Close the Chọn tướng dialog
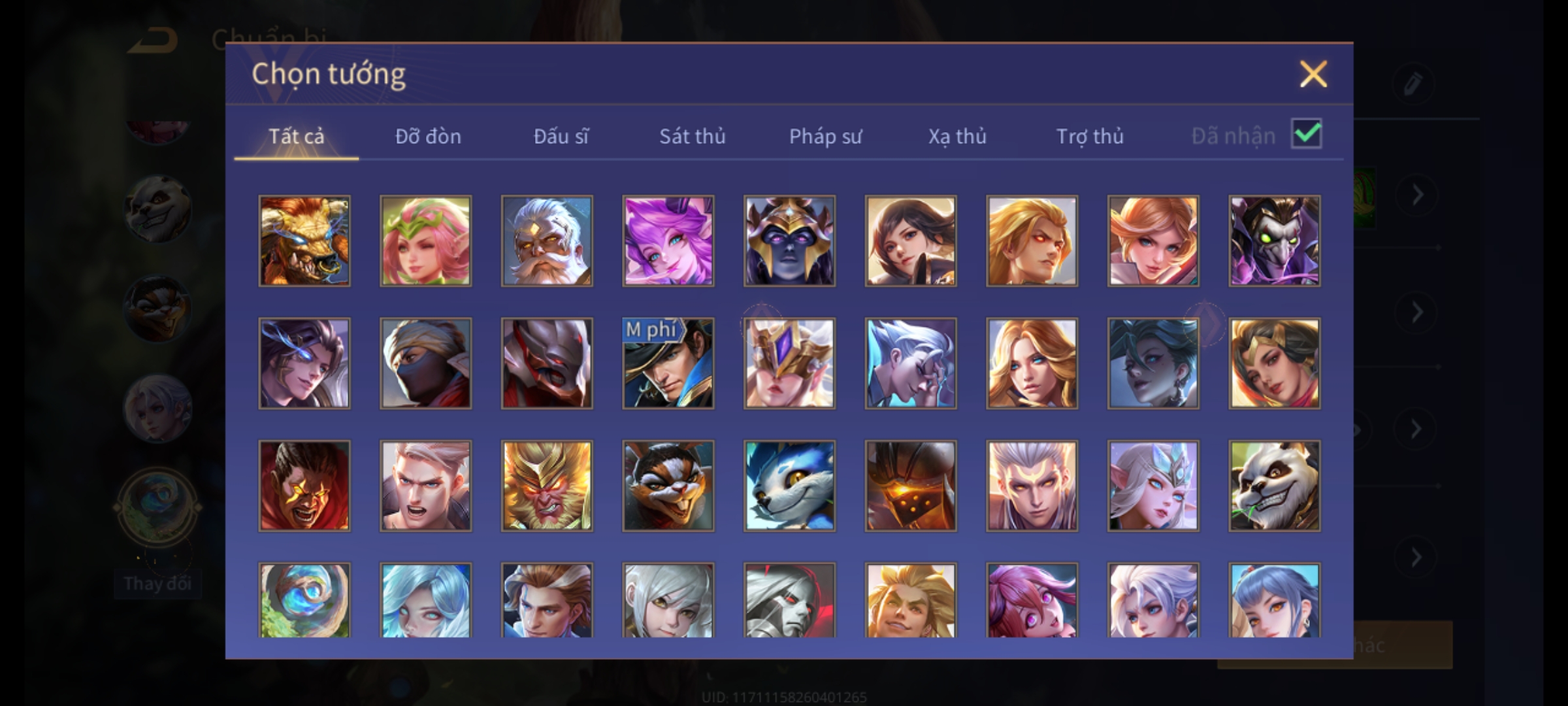Screen dimensions: 1568x706 (1313, 74)
